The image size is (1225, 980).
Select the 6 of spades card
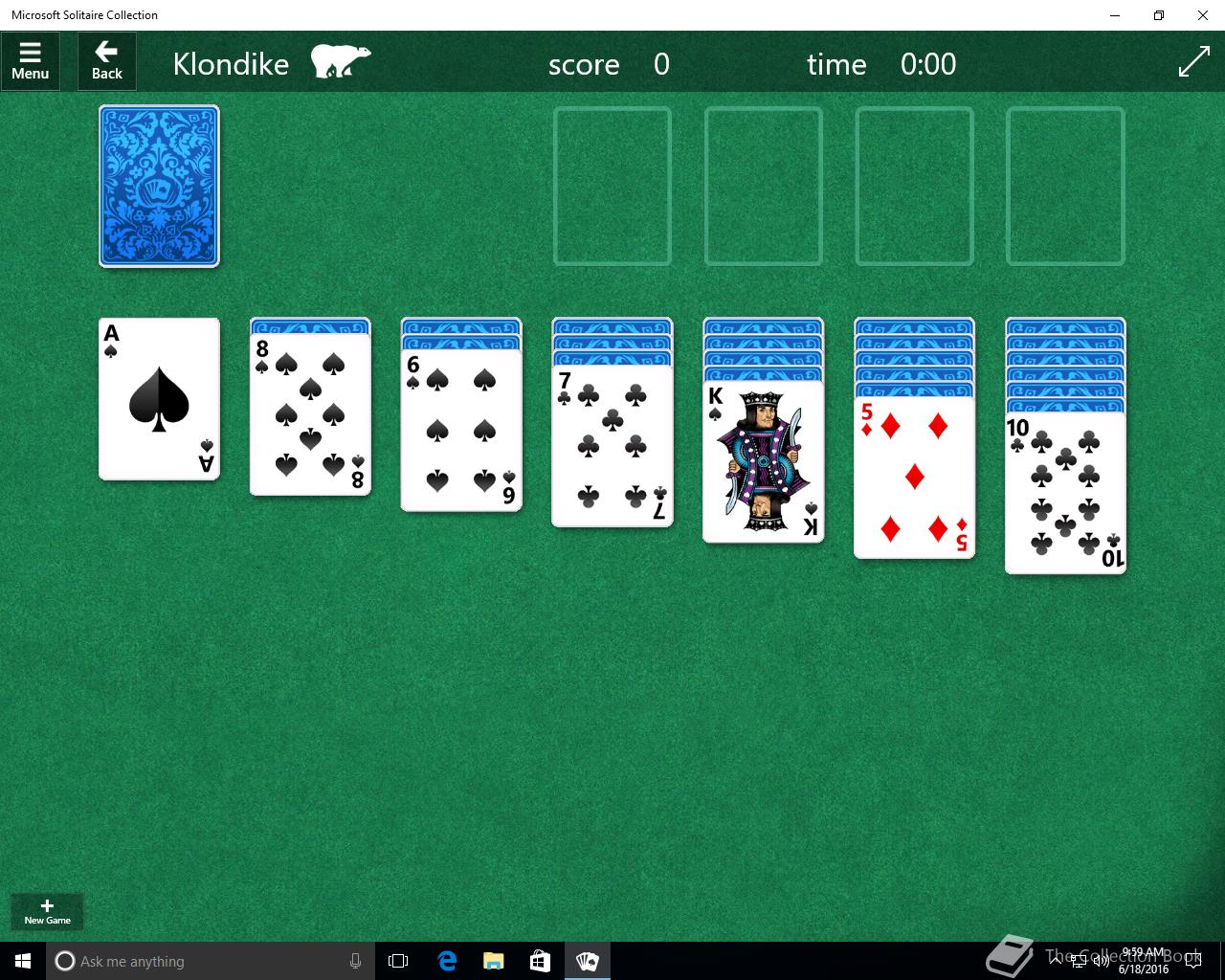461,431
